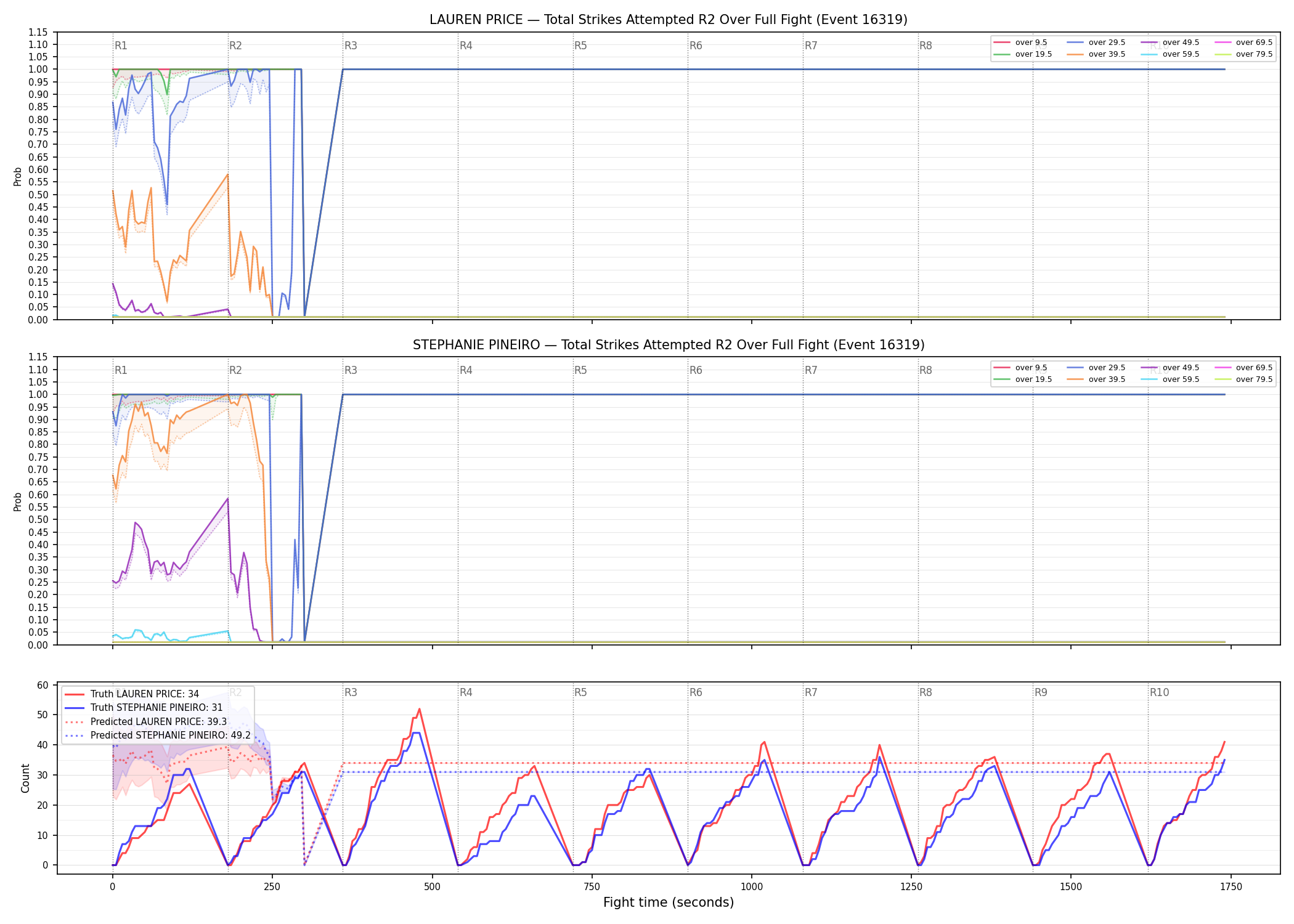Viewport: 1294px width, 924px height.
Task: Click the STEPHANIE PINEIRO chart title
Action: tap(669, 345)
